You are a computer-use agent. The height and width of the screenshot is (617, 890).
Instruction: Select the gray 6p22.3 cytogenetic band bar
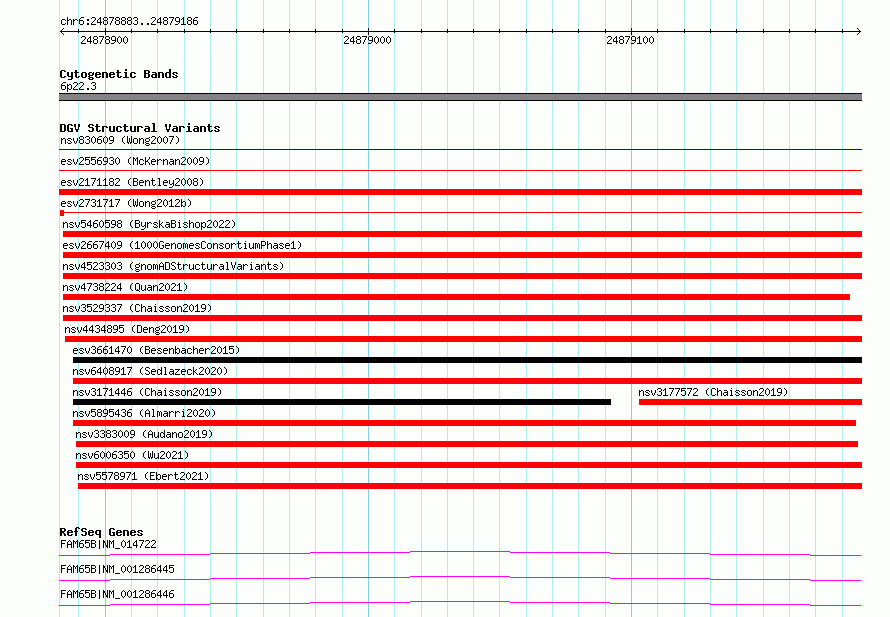click(x=461, y=97)
